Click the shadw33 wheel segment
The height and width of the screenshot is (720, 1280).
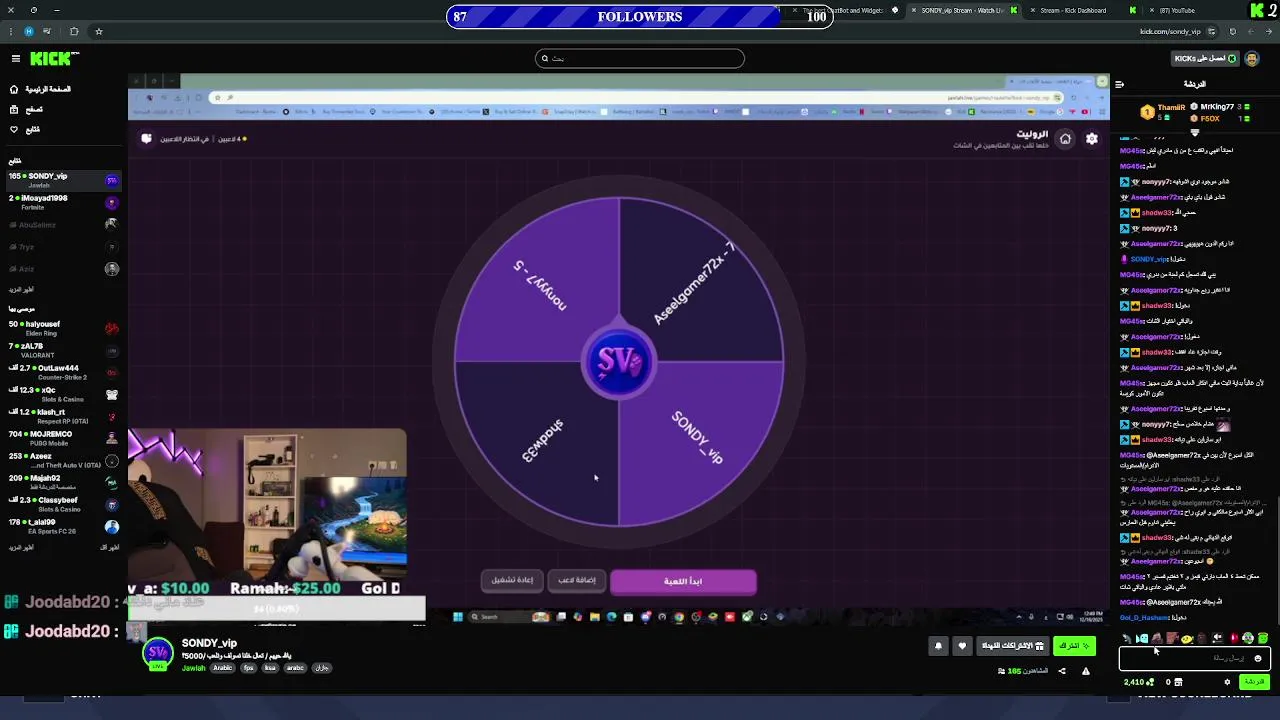(542, 440)
